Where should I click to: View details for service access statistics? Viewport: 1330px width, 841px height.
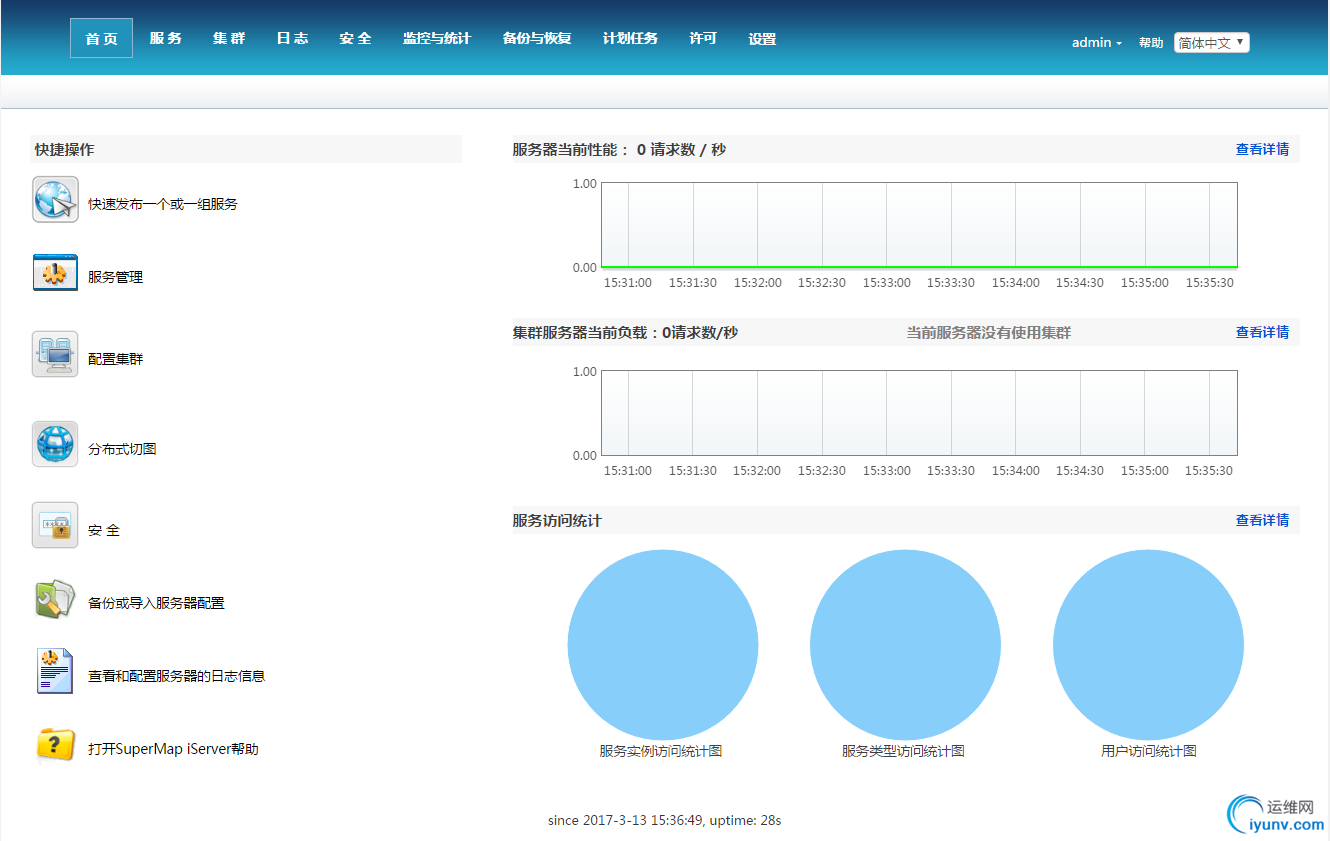[1262, 520]
